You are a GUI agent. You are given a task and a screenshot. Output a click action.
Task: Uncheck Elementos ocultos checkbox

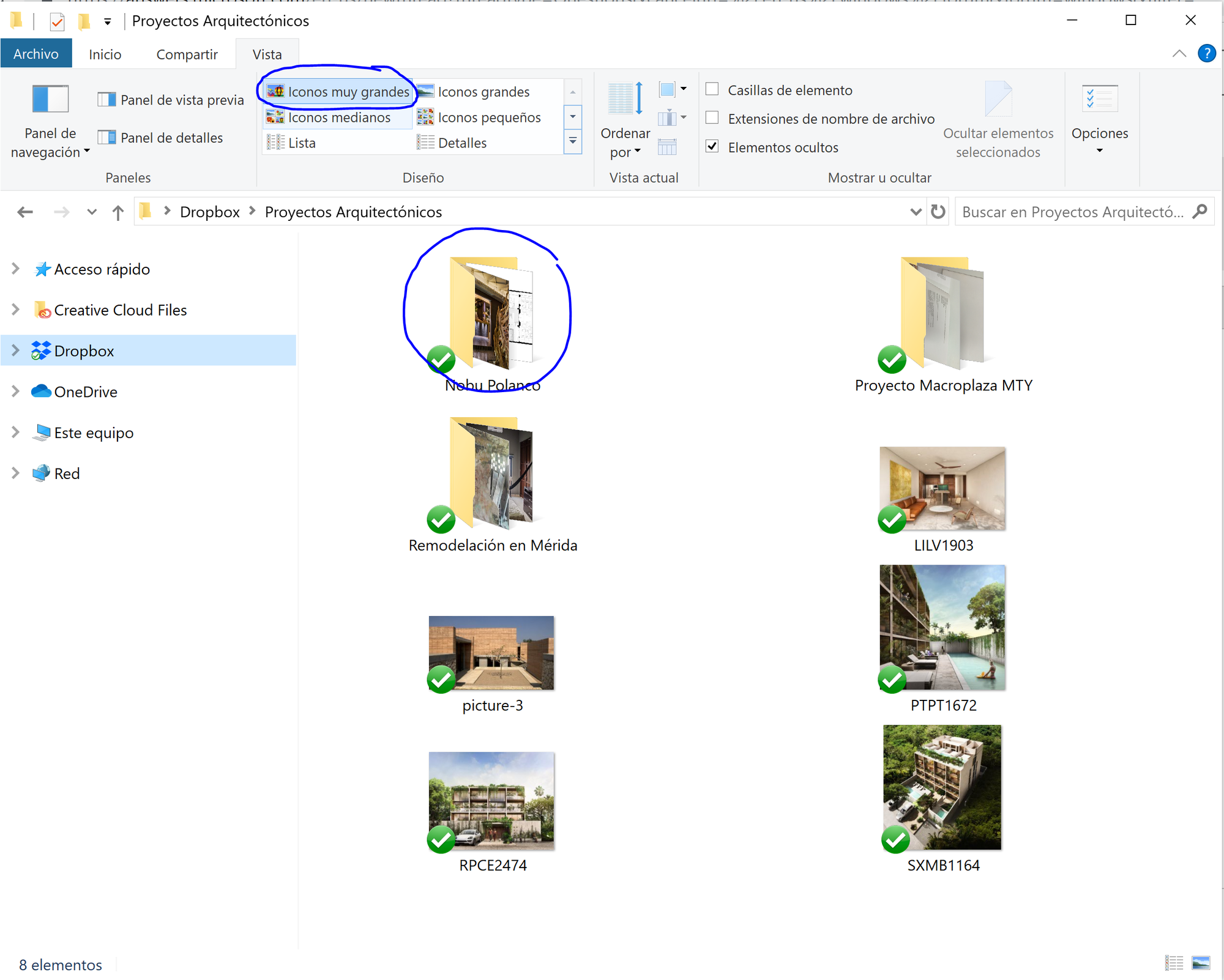712,146
